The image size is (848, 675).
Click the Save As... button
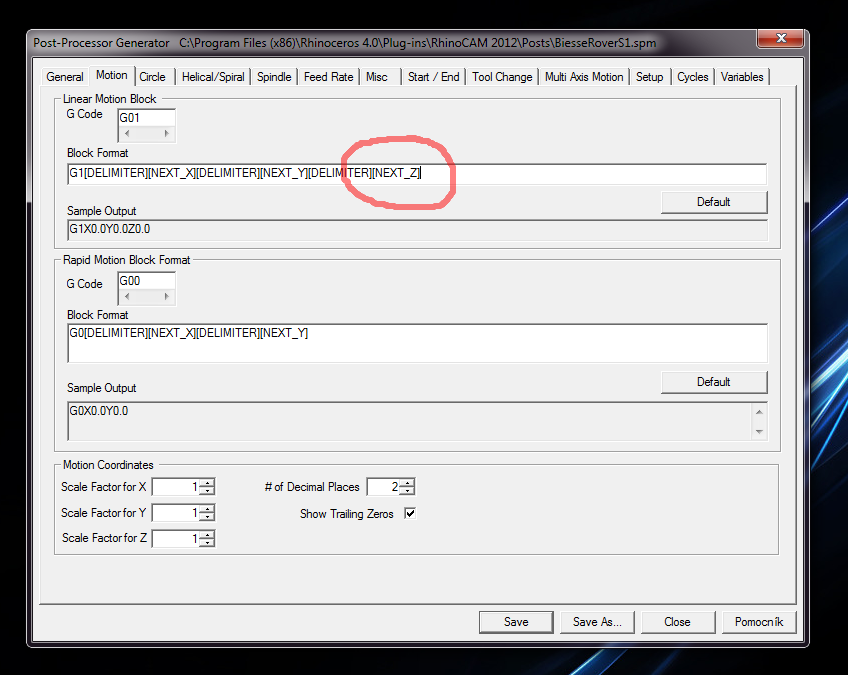(597, 622)
